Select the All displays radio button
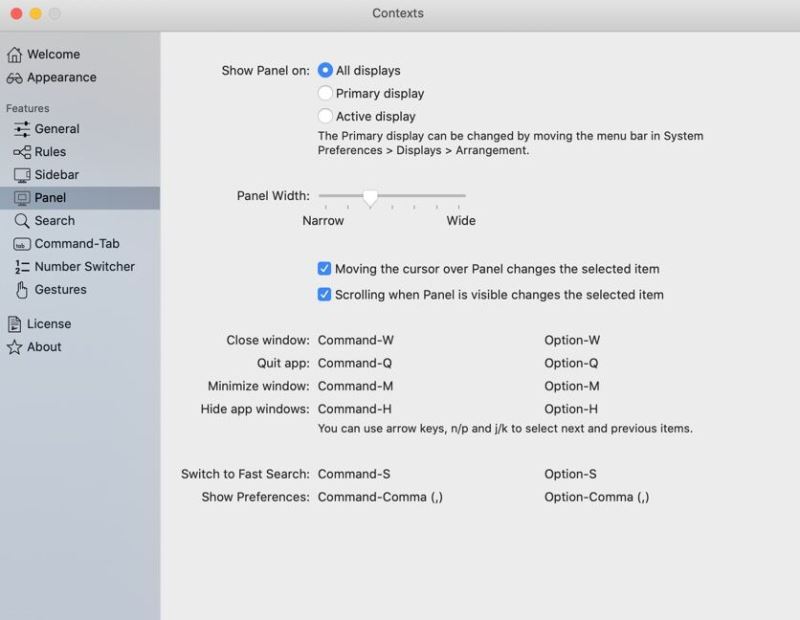Viewport: 800px width, 620px height. coord(325,70)
